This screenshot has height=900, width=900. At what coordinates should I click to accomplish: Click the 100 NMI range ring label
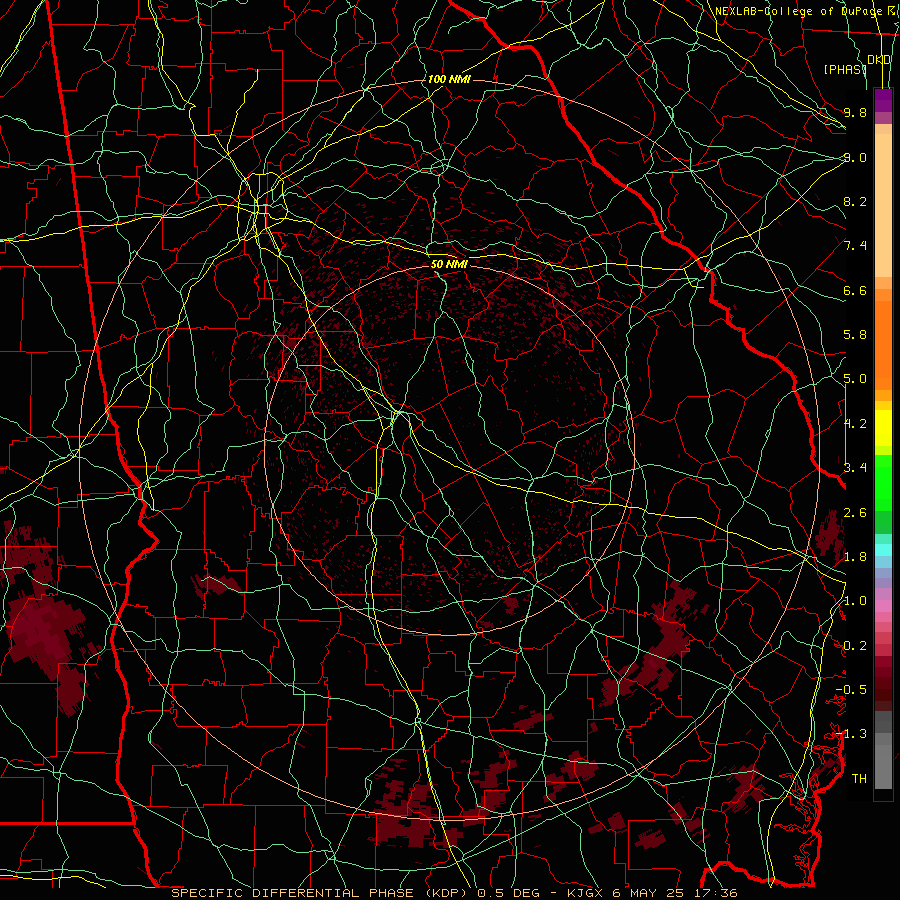(x=449, y=79)
